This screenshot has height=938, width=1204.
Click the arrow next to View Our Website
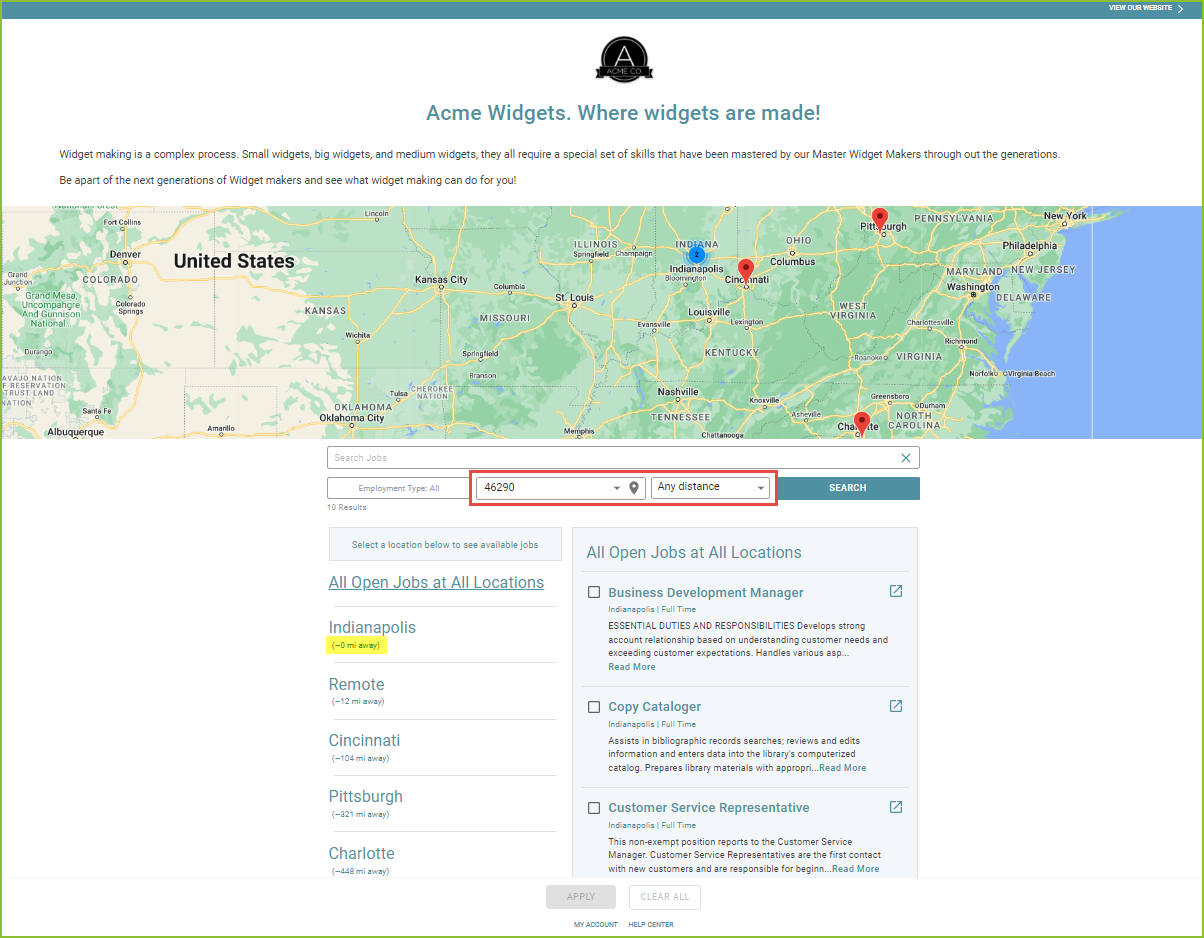click(x=1180, y=8)
